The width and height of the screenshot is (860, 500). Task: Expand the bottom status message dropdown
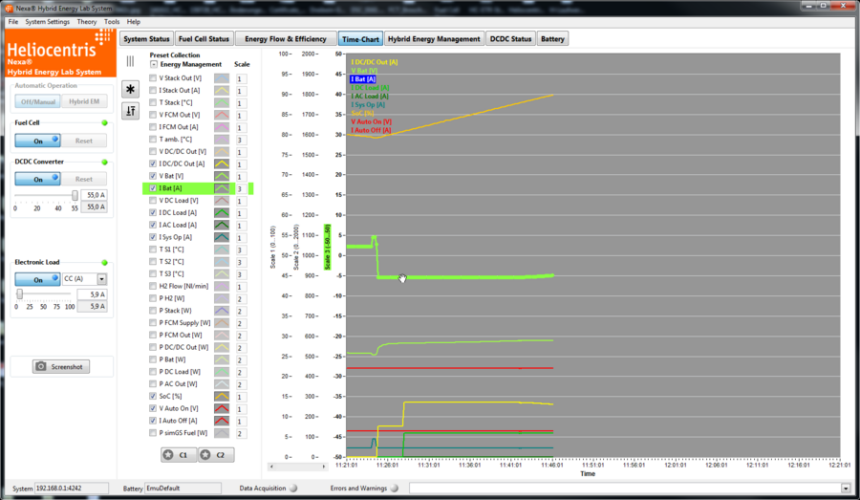848,488
